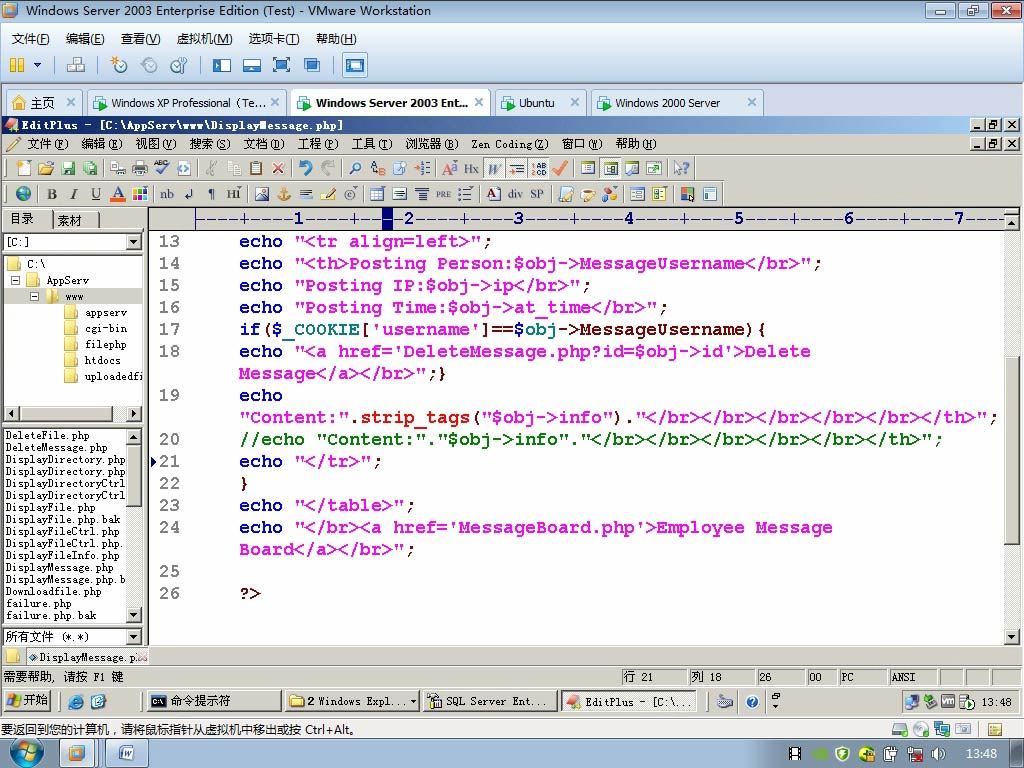Print the document using the printer icon
The width and height of the screenshot is (1024, 768).
tap(140, 168)
